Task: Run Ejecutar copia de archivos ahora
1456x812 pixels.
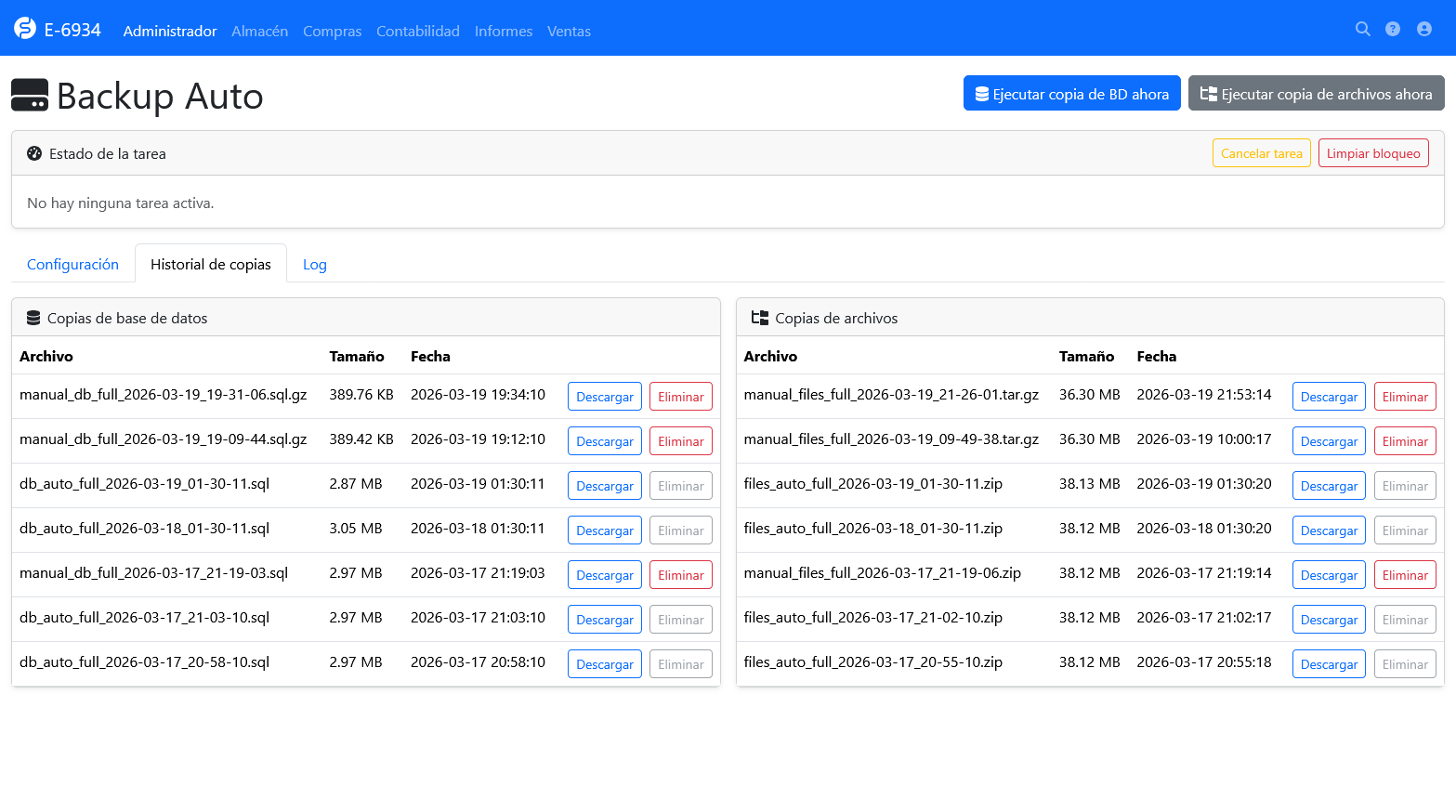Action: pyautogui.click(x=1316, y=94)
